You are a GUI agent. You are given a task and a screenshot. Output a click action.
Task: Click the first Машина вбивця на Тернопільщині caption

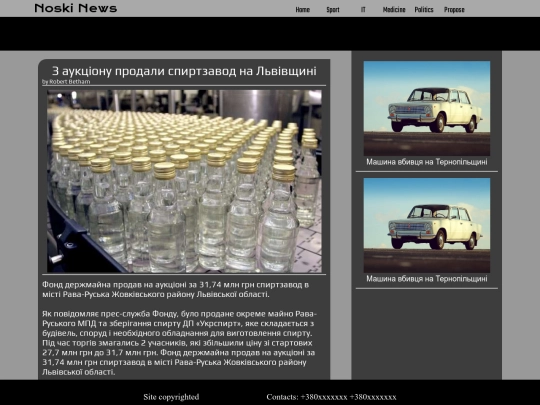(427, 162)
